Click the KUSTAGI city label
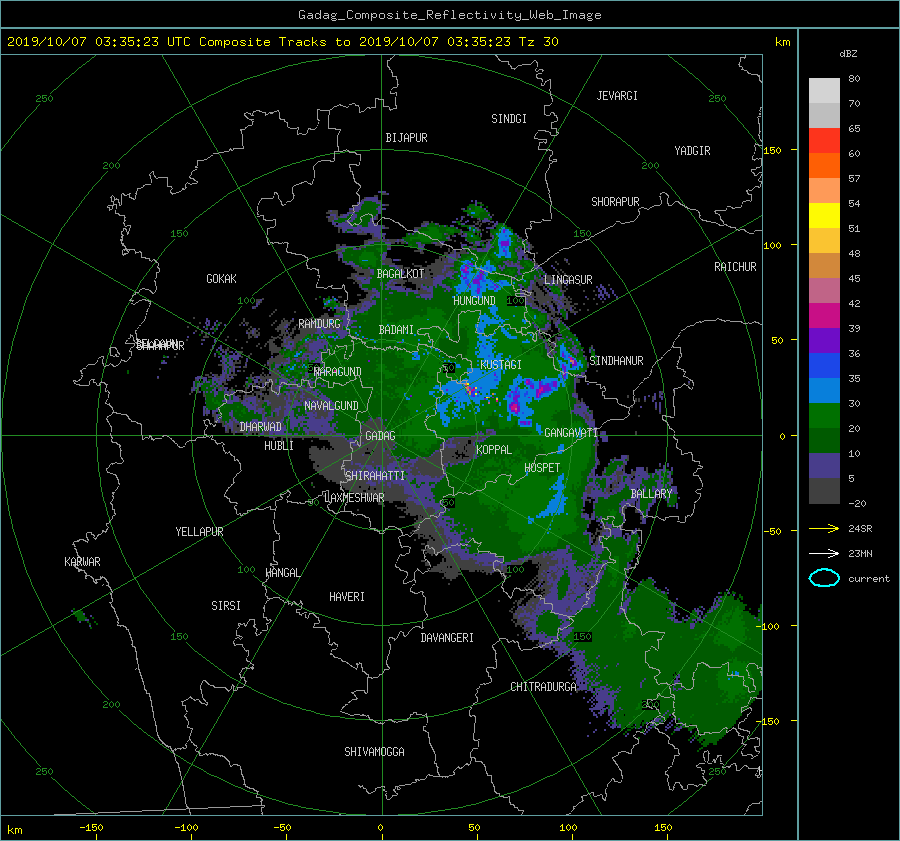Viewport: 900px width, 841px height. pyautogui.click(x=501, y=365)
